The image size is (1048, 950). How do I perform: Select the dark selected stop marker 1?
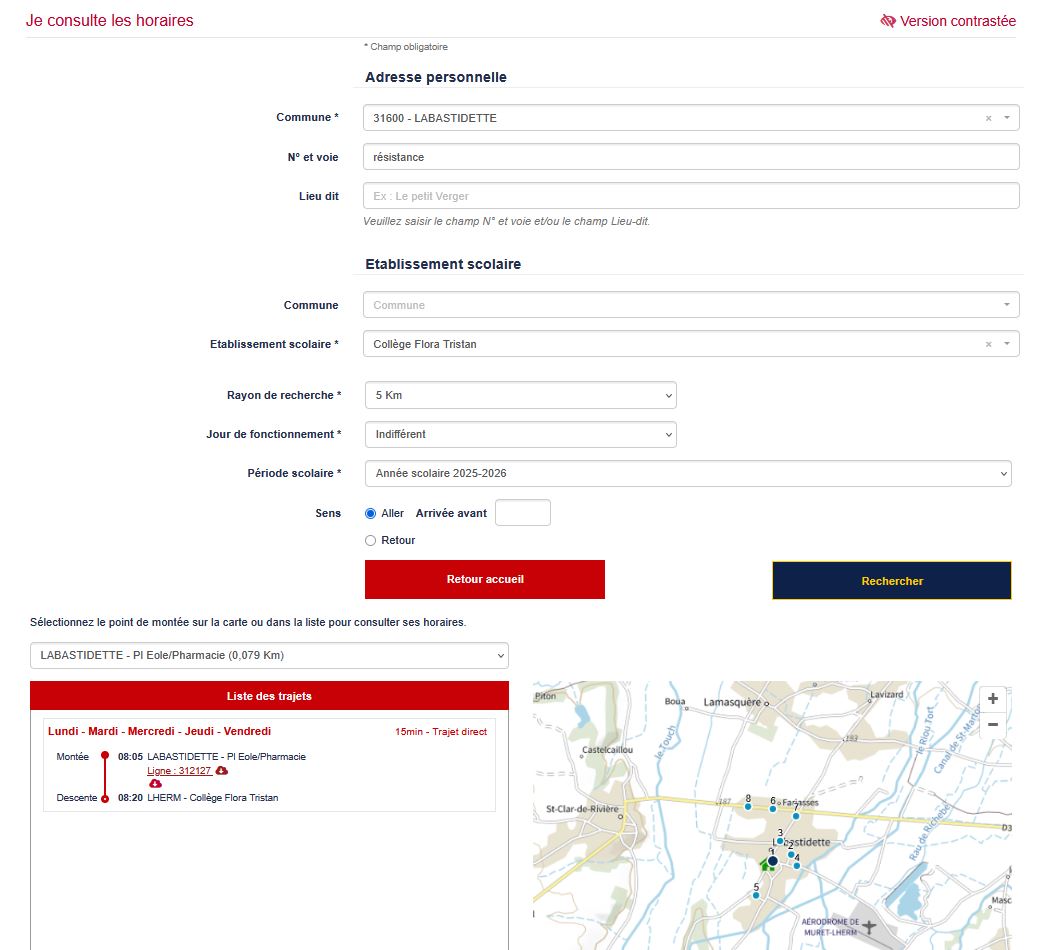(773, 861)
